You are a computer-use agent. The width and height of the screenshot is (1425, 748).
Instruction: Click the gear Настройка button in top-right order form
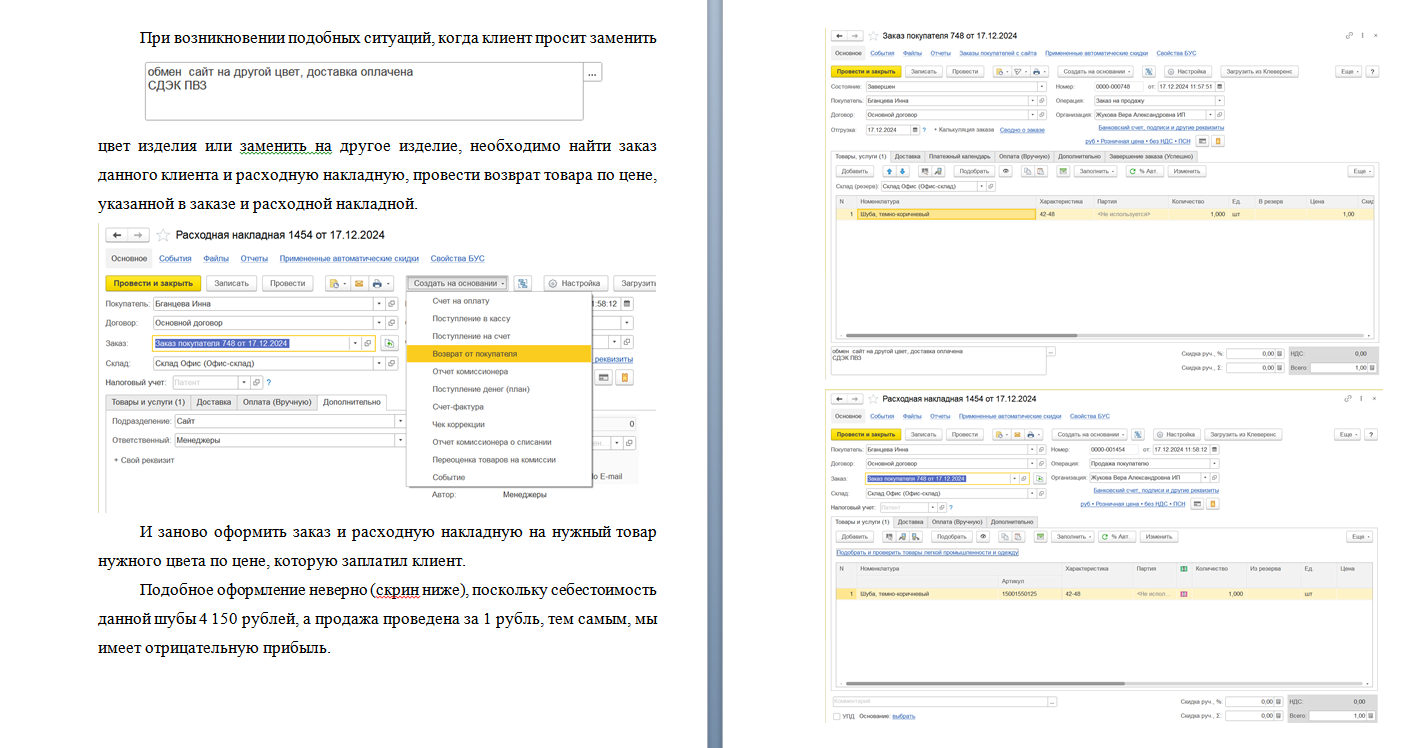[1188, 72]
